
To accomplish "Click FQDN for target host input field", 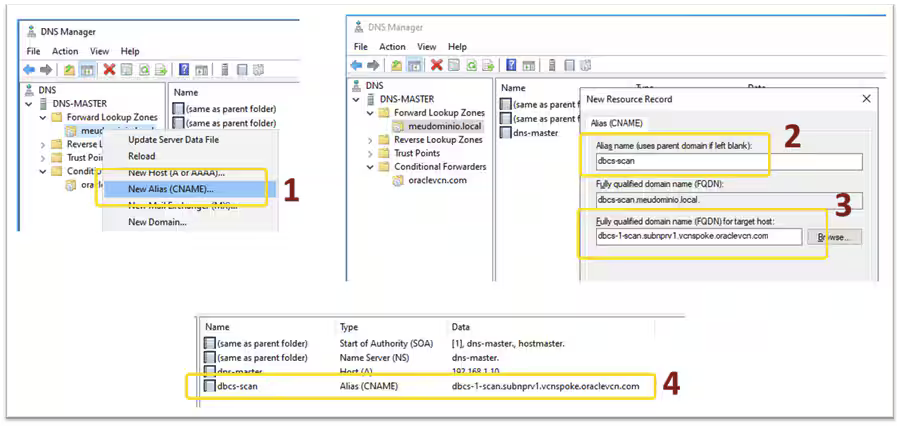I will click(x=698, y=236).
